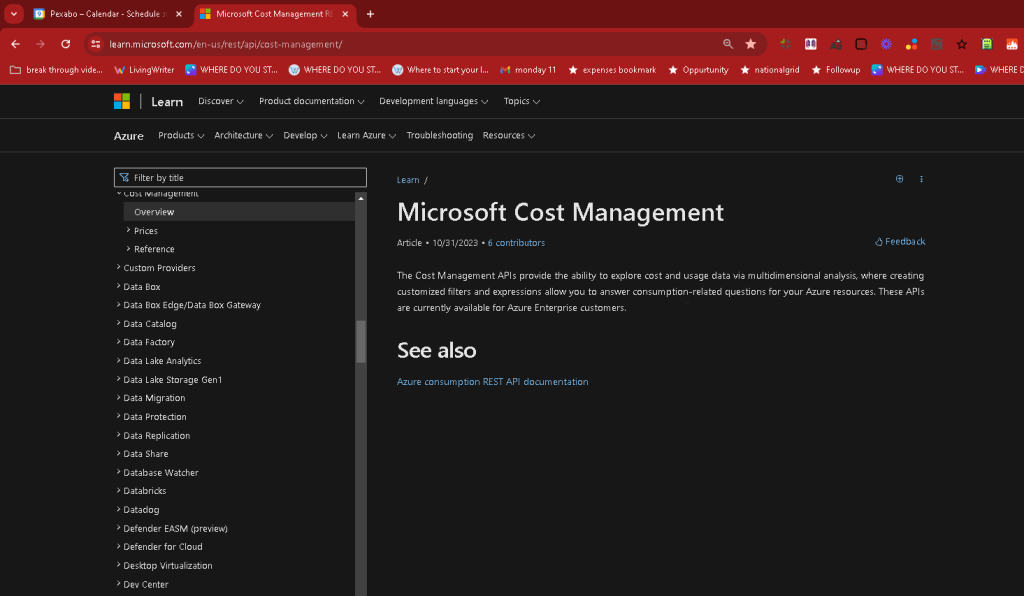1024x596 pixels.
Task: Open Azure consumption REST API documentation link
Action: coord(492,382)
